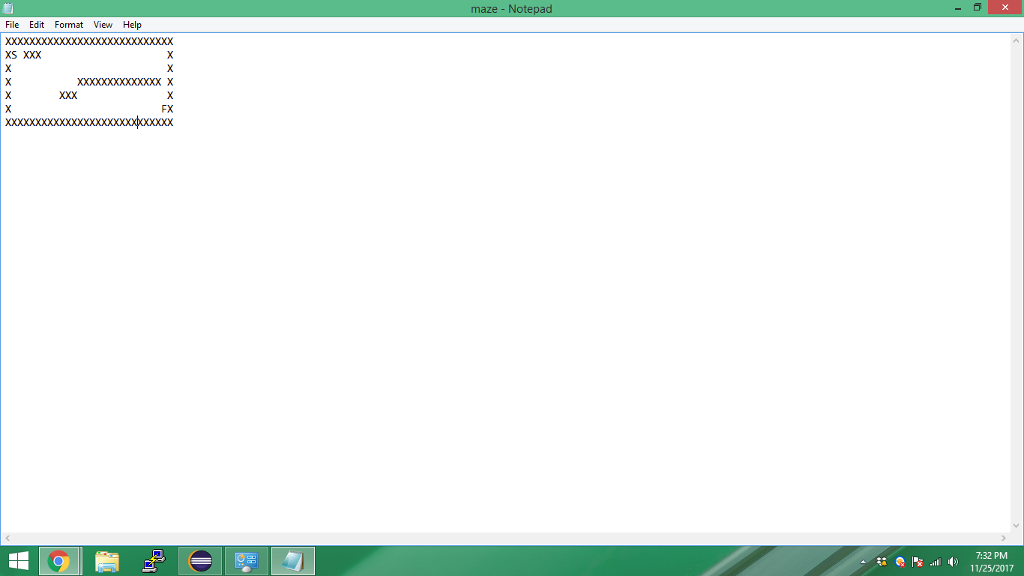Open Notepad's system menu via title bar icon

click(x=8, y=7)
